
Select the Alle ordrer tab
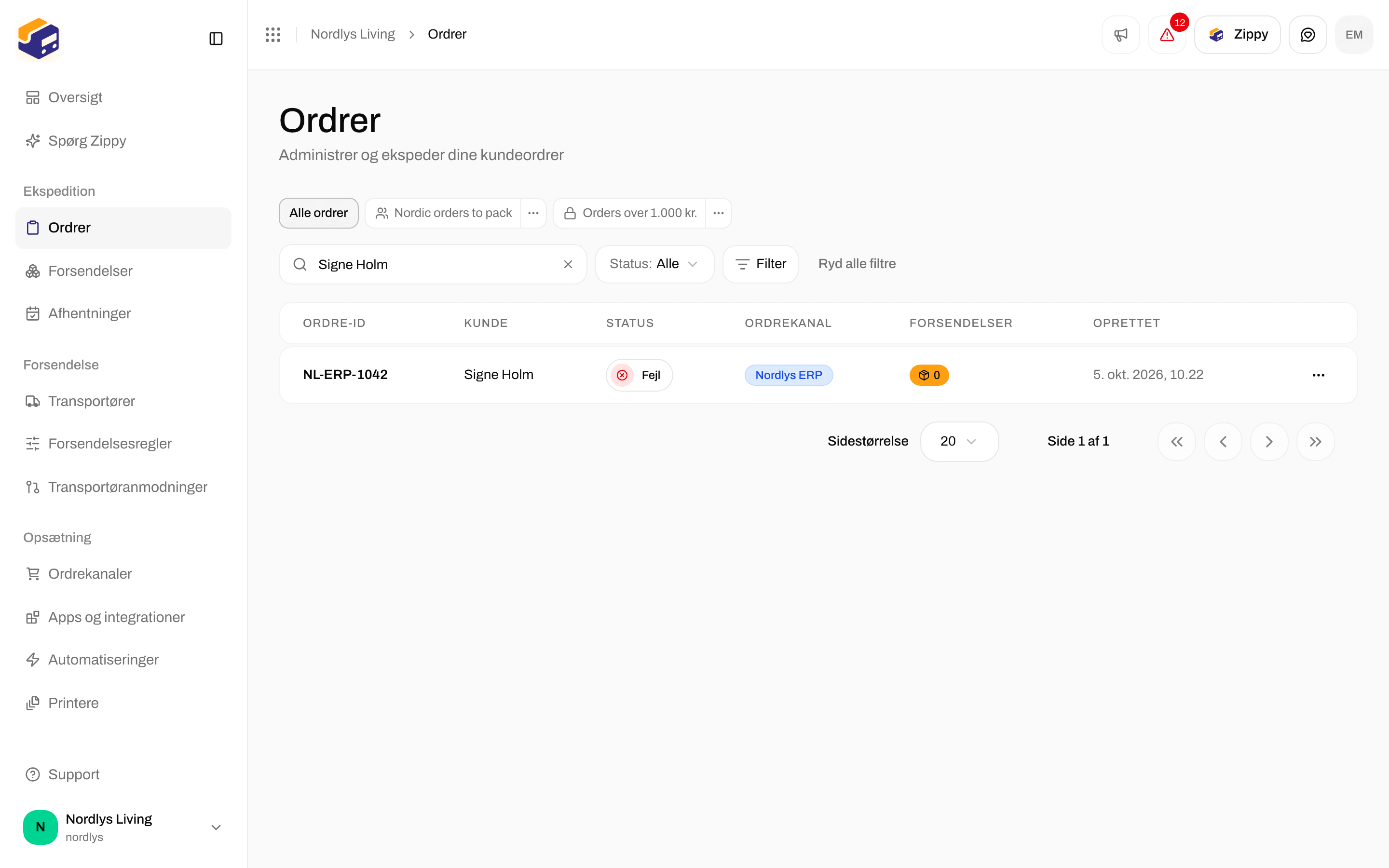(318, 213)
